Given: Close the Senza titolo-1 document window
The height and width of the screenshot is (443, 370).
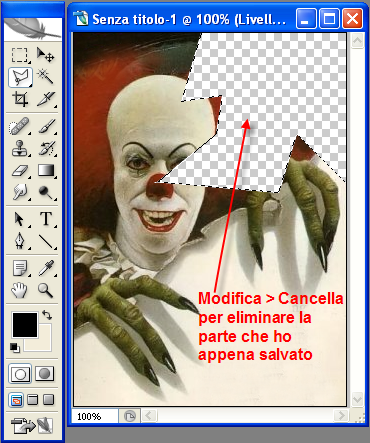Looking at the screenshot, I should point(353,19).
